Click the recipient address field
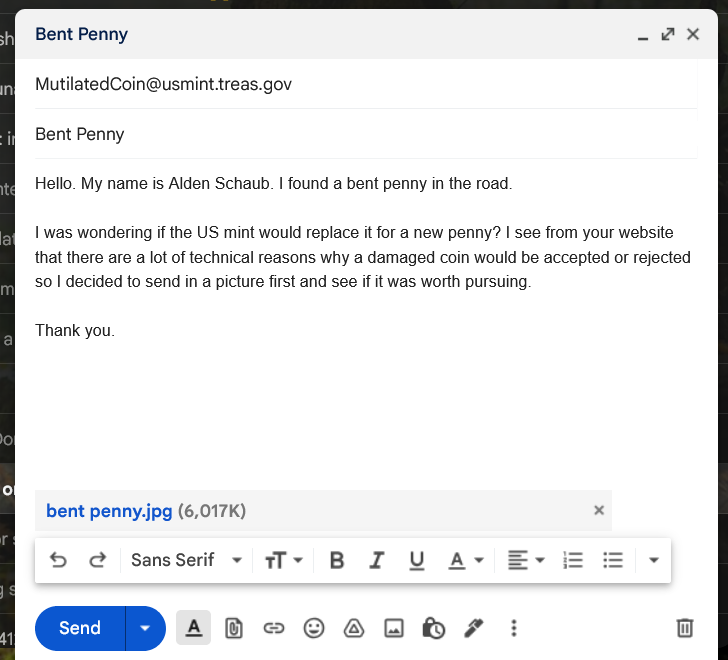 point(366,84)
